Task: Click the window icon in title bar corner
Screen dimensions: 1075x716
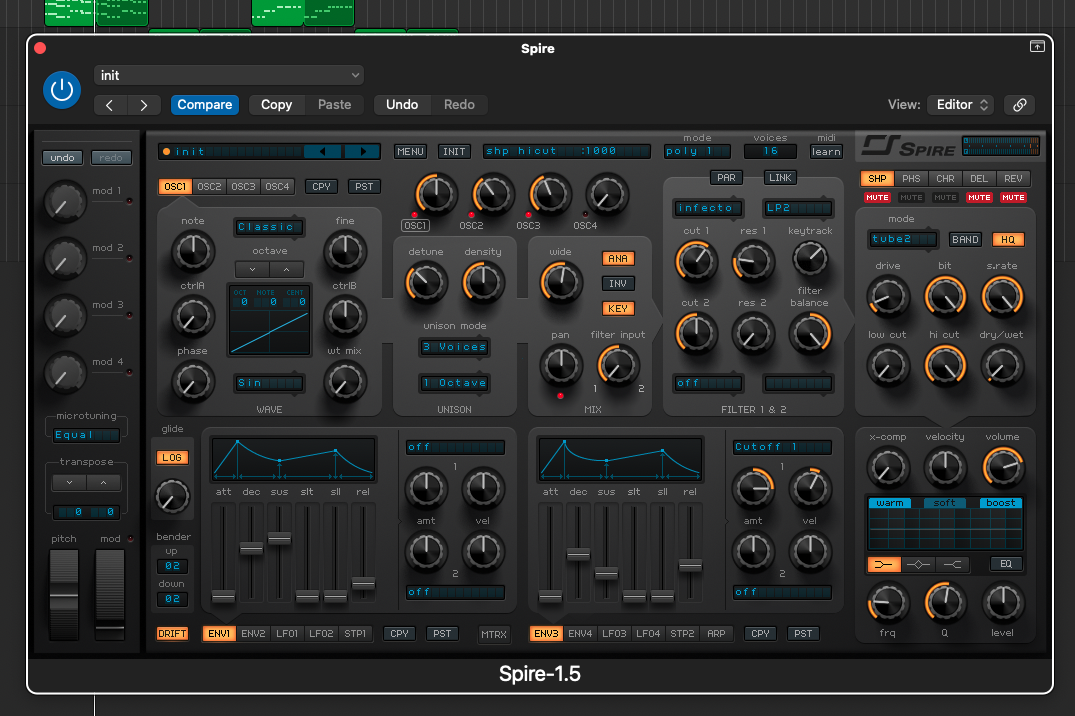Action: pyautogui.click(x=1037, y=46)
